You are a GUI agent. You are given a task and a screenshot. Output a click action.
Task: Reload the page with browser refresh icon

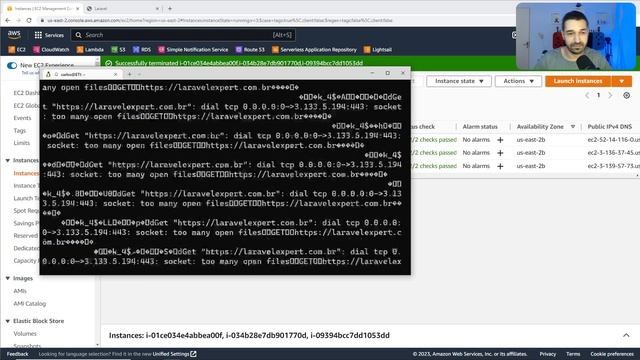pyautogui.click(x=29, y=20)
